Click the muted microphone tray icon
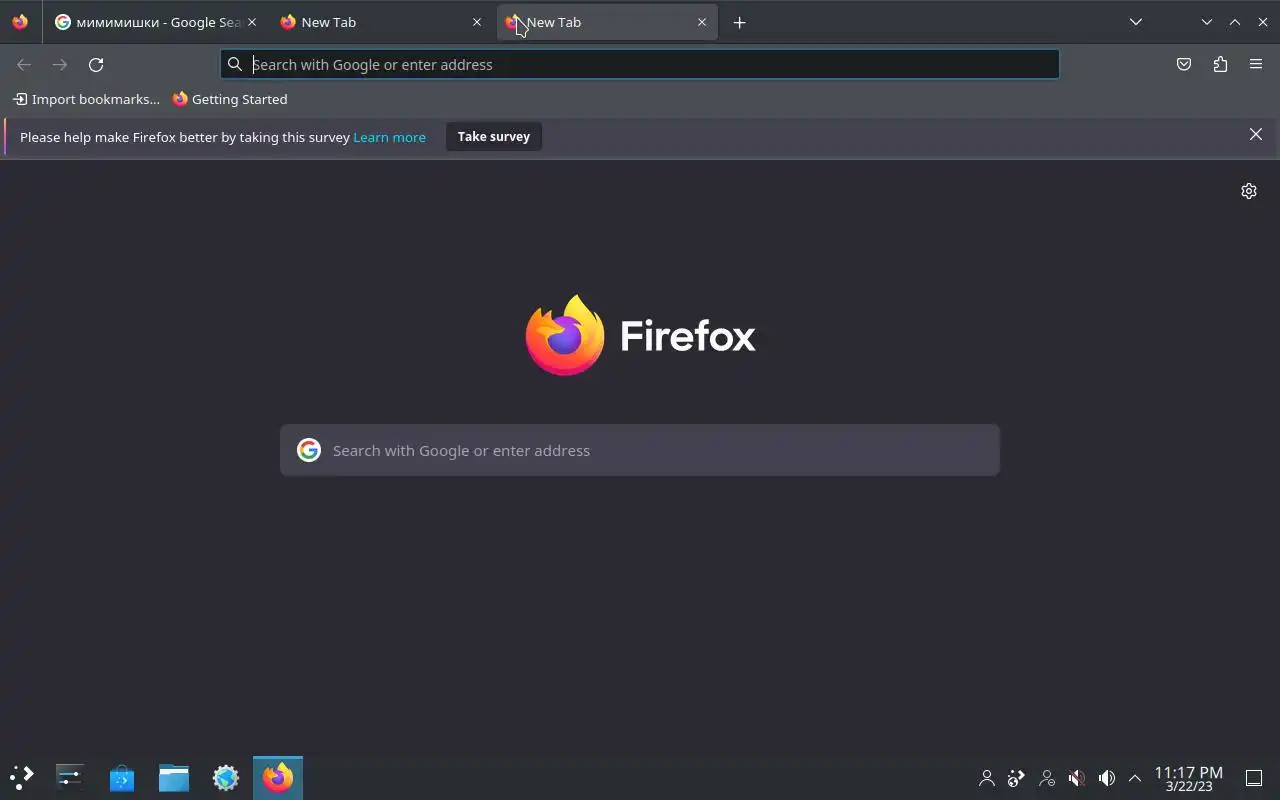This screenshot has width=1280, height=800. pos(1077,777)
